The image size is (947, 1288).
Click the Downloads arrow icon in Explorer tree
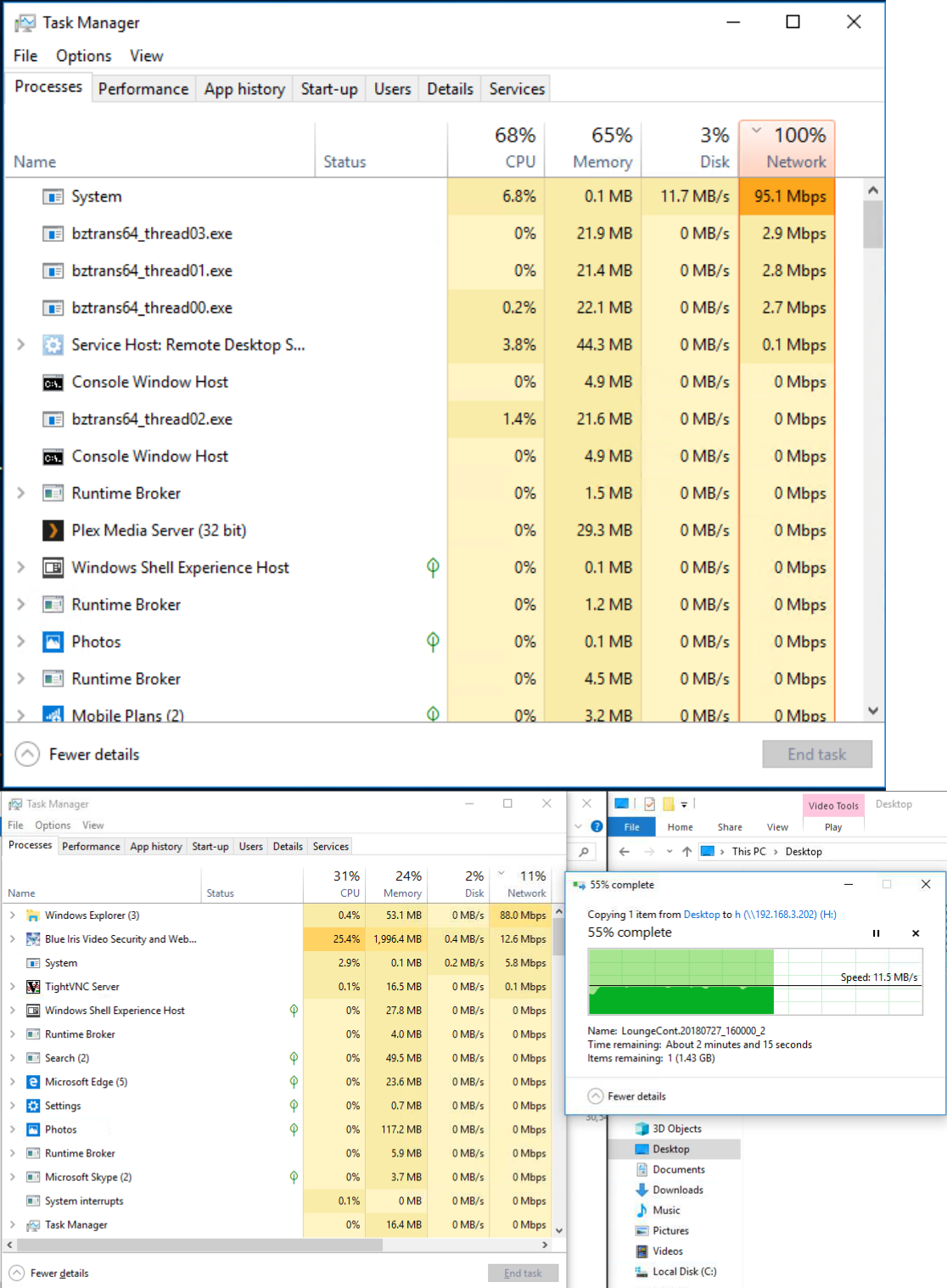[642, 1190]
